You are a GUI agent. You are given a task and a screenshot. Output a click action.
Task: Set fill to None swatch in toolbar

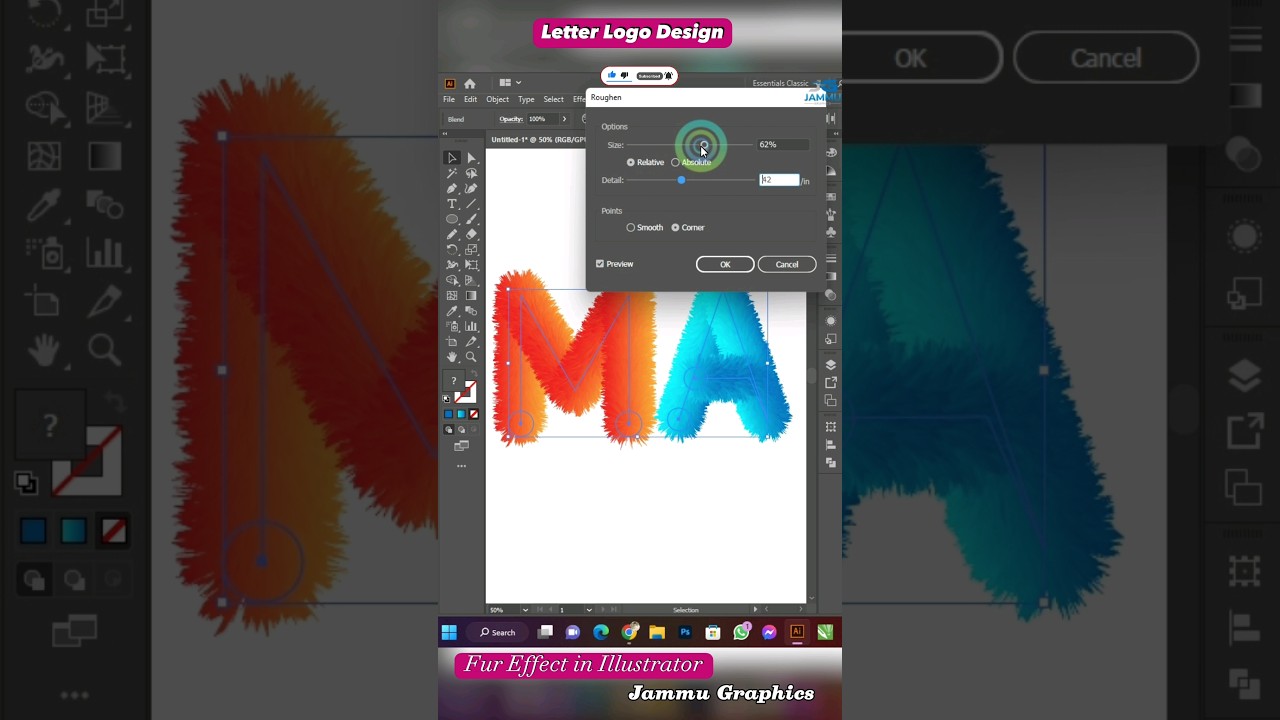coord(473,414)
